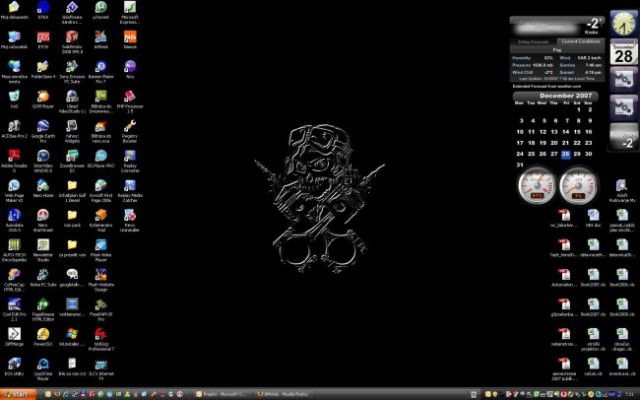Open SiSoftware Sandra shortcut
Viewport: 640px width, 400px height.
[72, 12]
